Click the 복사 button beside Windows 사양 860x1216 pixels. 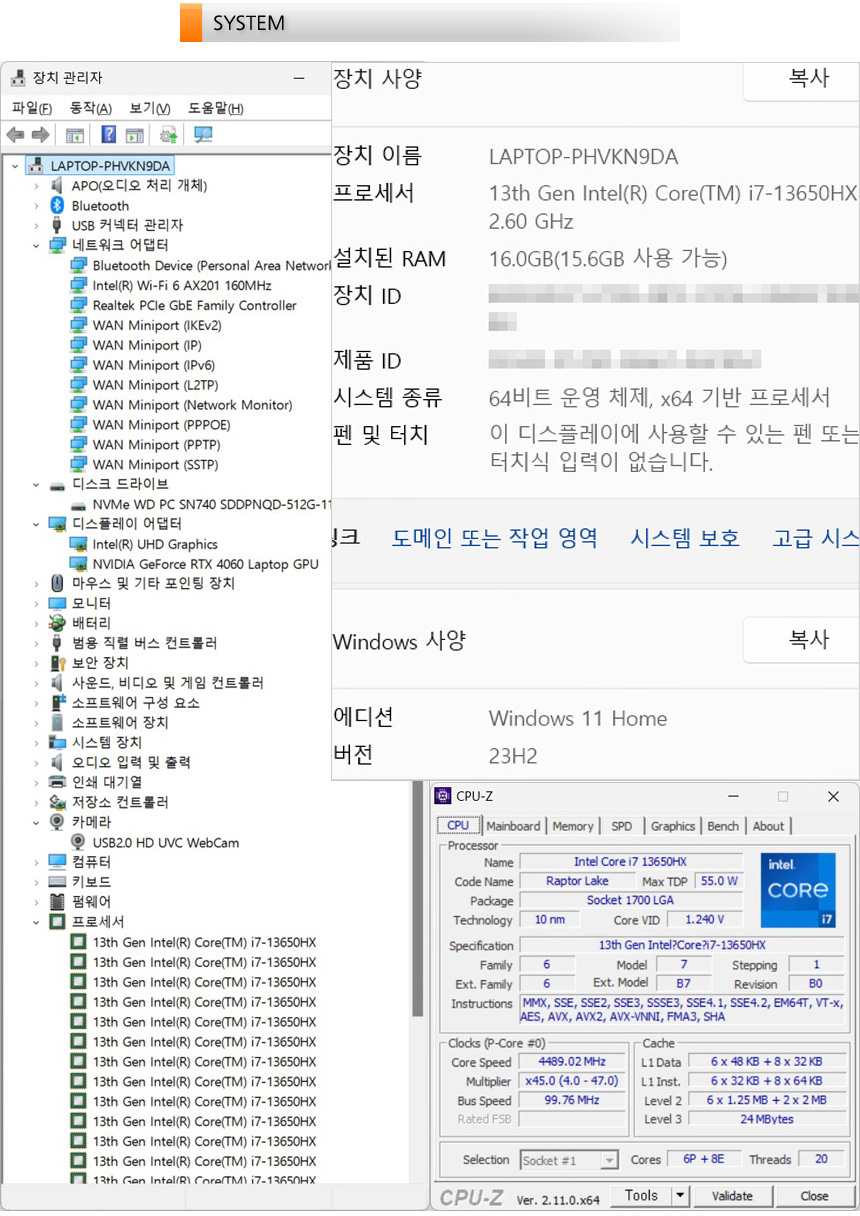coord(801,640)
